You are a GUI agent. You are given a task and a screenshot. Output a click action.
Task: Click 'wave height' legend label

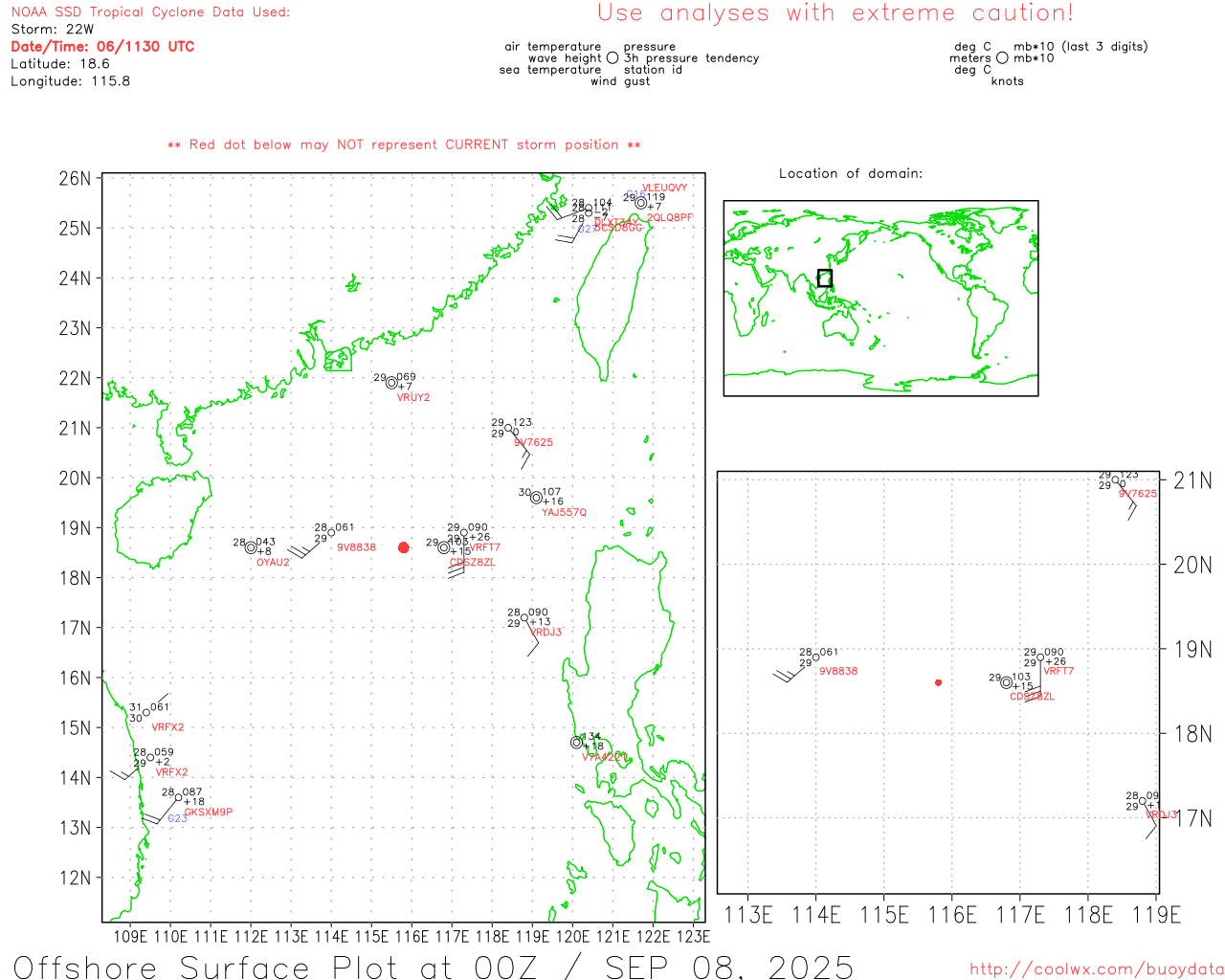(565, 58)
